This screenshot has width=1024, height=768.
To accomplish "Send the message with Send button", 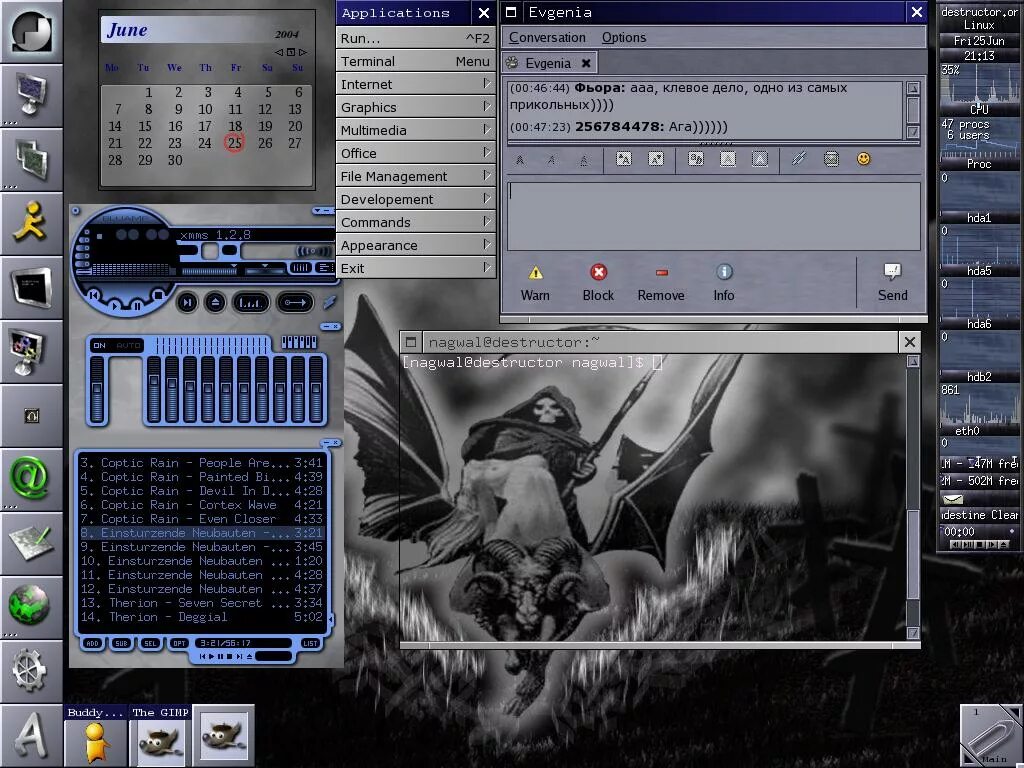I will tap(892, 283).
